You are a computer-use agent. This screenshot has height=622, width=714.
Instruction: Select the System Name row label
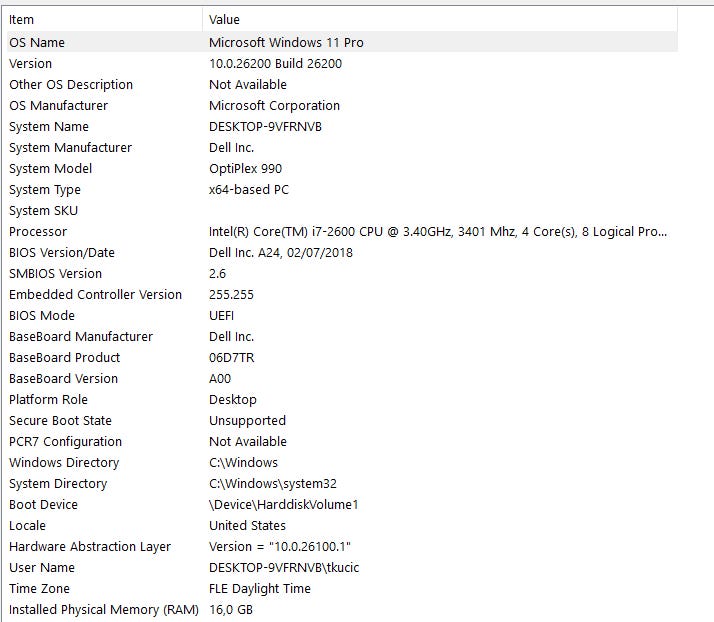pos(49,127)
